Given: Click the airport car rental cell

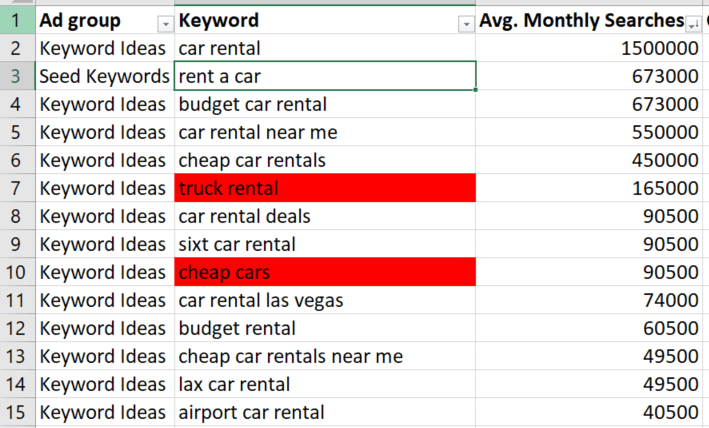Looking at the screenshot, I should tap(325, 412).
